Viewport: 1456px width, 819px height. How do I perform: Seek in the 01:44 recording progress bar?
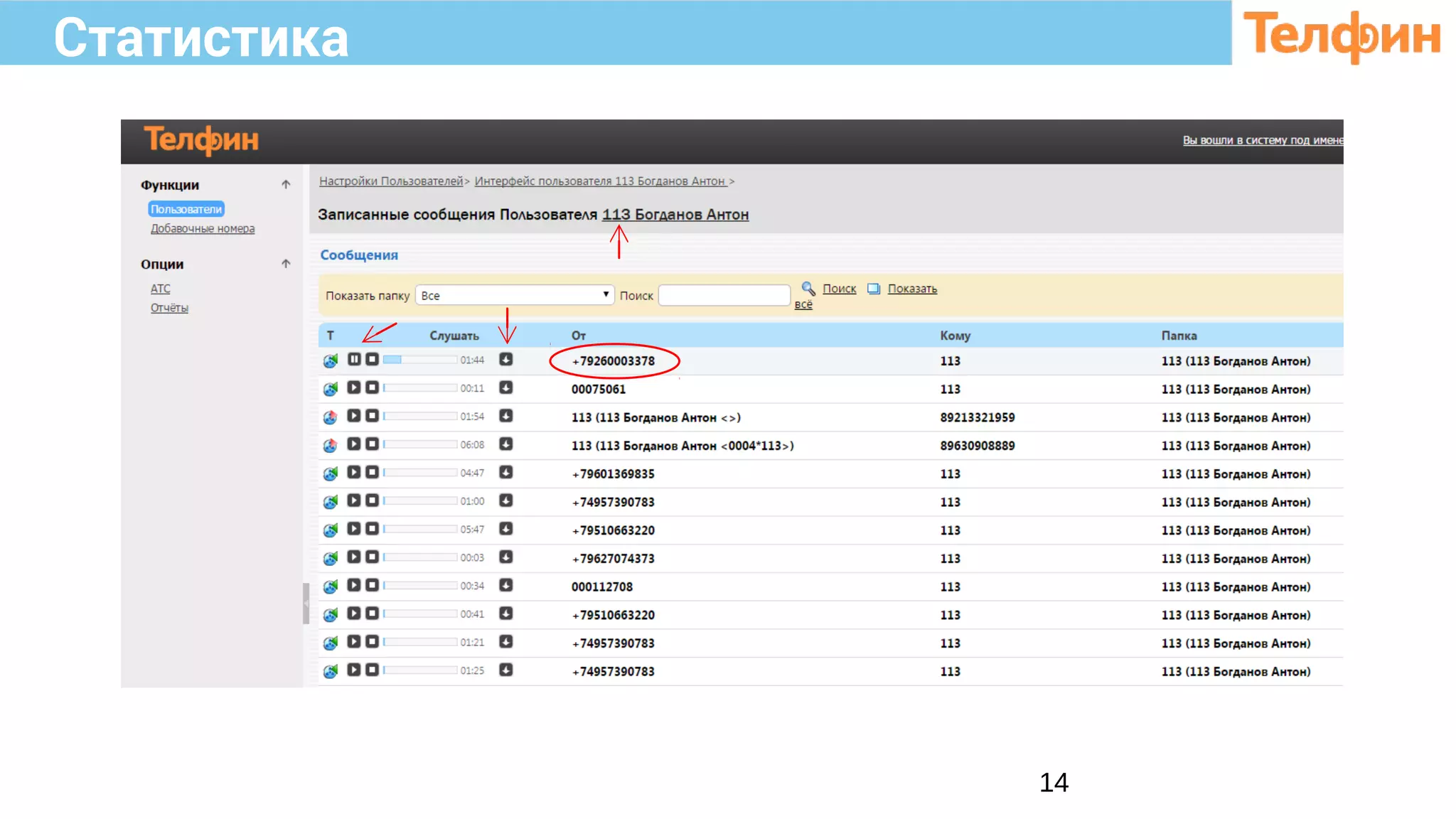click(419, 360)
